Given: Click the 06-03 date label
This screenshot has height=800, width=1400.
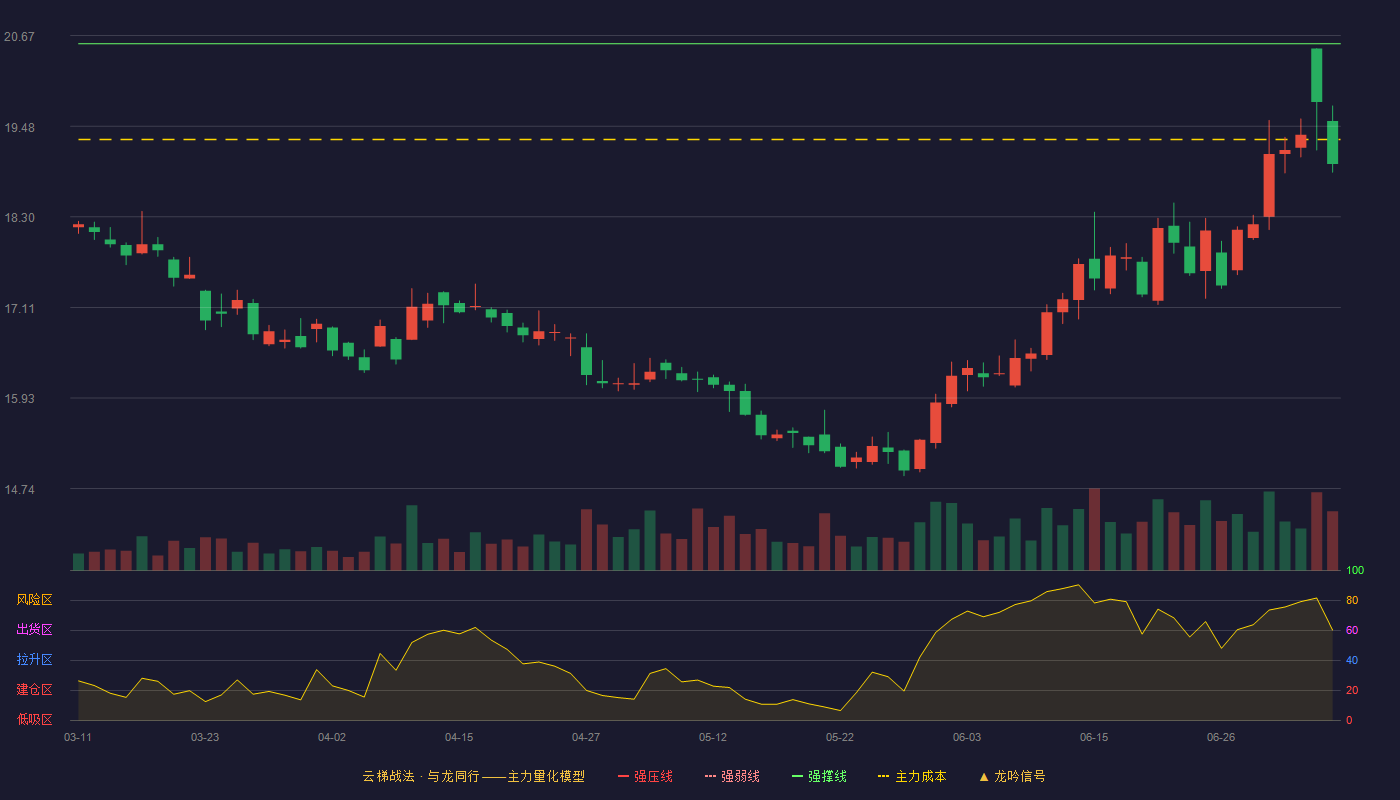Looking at the screenshot, I should pos(967,737).
